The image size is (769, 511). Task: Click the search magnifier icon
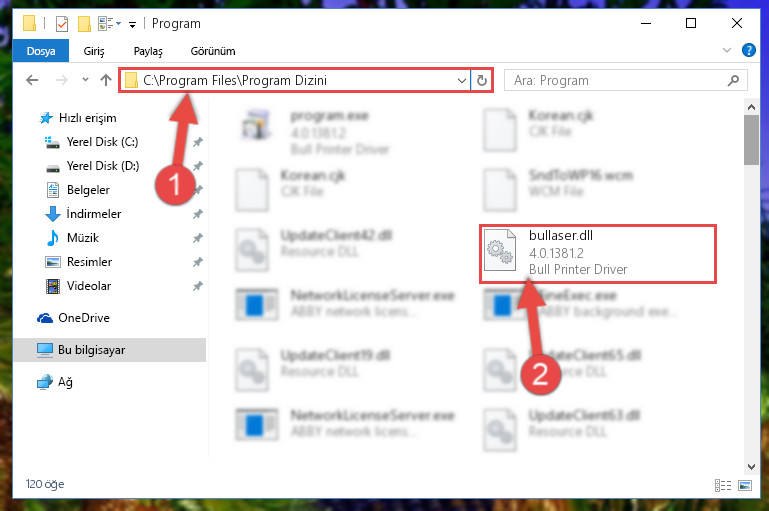click(733, 80)
